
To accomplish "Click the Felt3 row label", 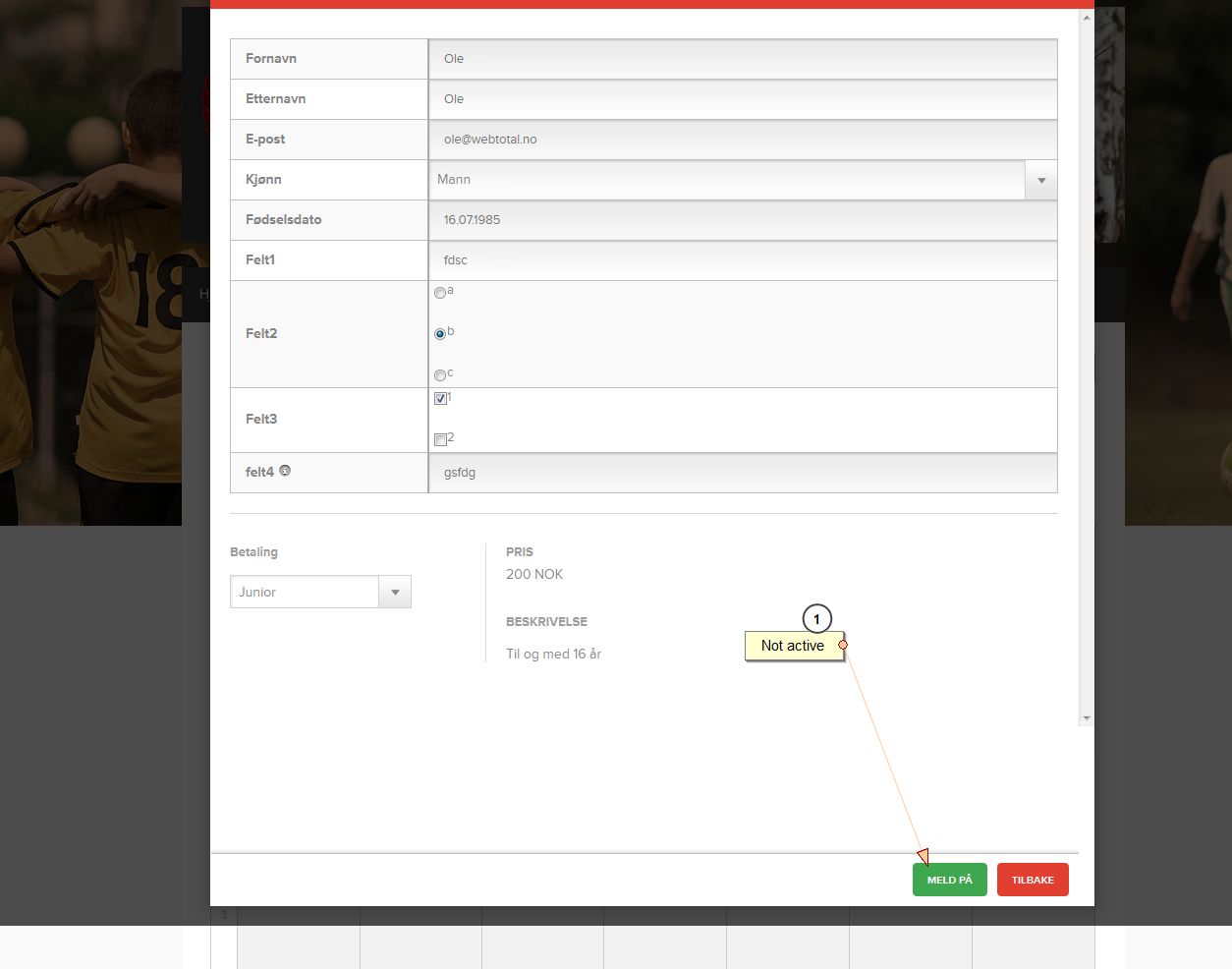I will 261,419.
